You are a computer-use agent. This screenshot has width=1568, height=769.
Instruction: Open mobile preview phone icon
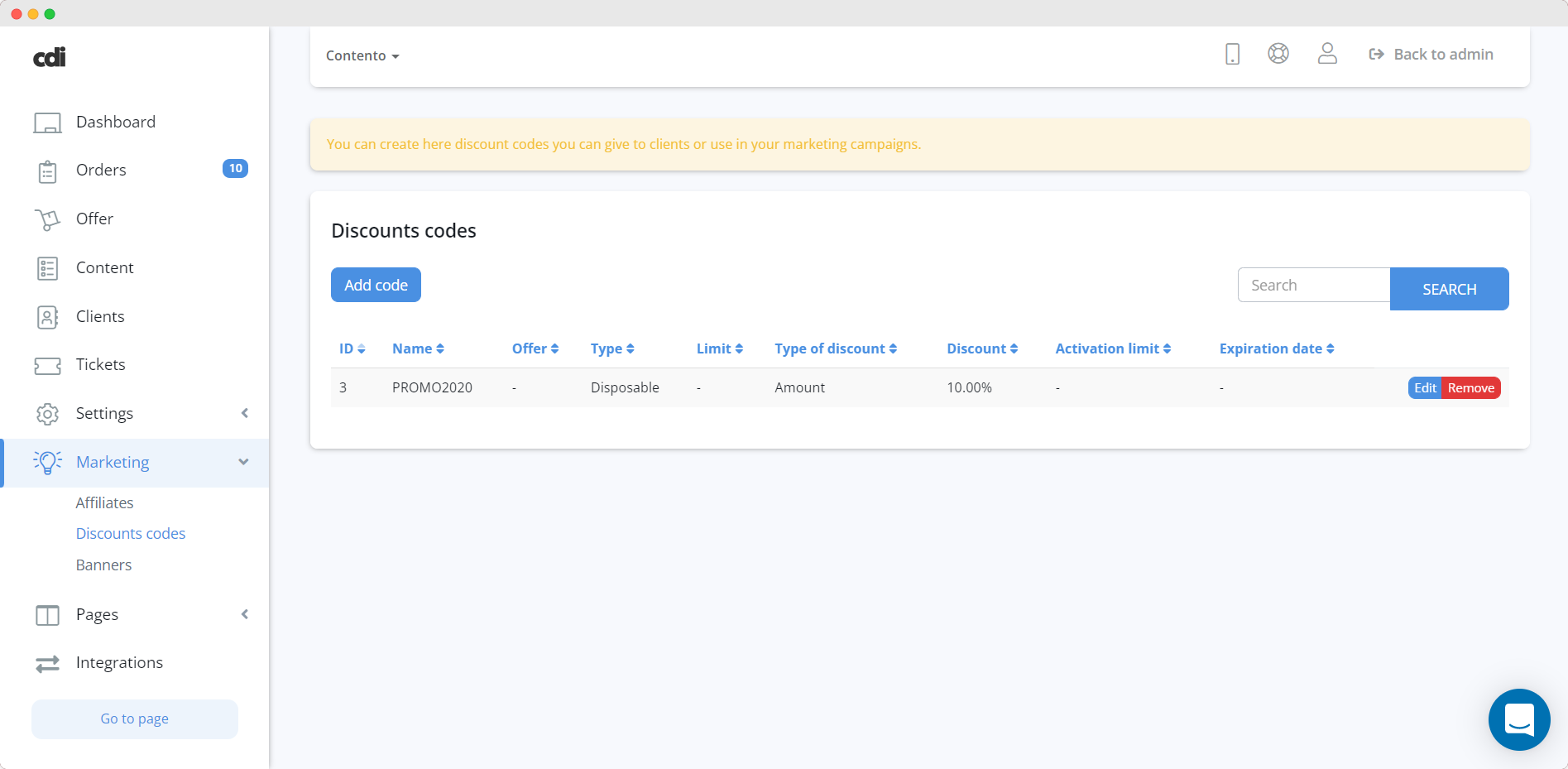click(x=1232, y=54)
